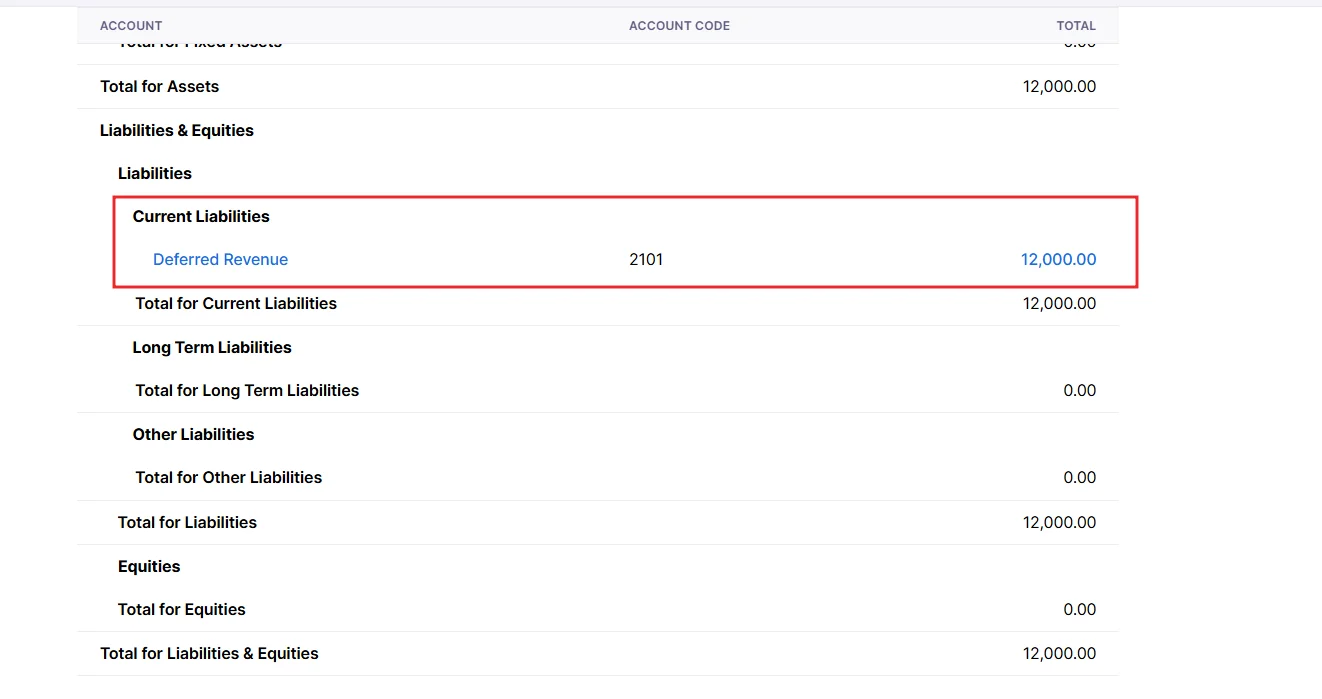This screenshot has width=1322, height=699.
Task: Click the ACCOUNT CODE column header
Action: 679,26
